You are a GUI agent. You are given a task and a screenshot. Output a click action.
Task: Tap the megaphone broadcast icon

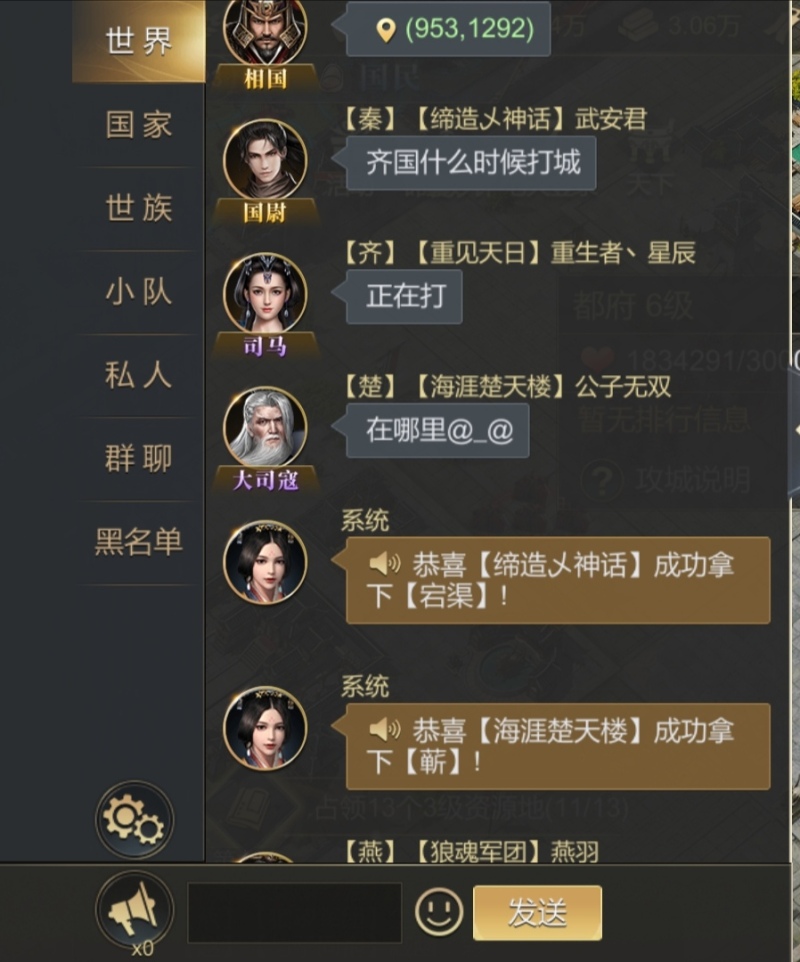coord(134,910)
